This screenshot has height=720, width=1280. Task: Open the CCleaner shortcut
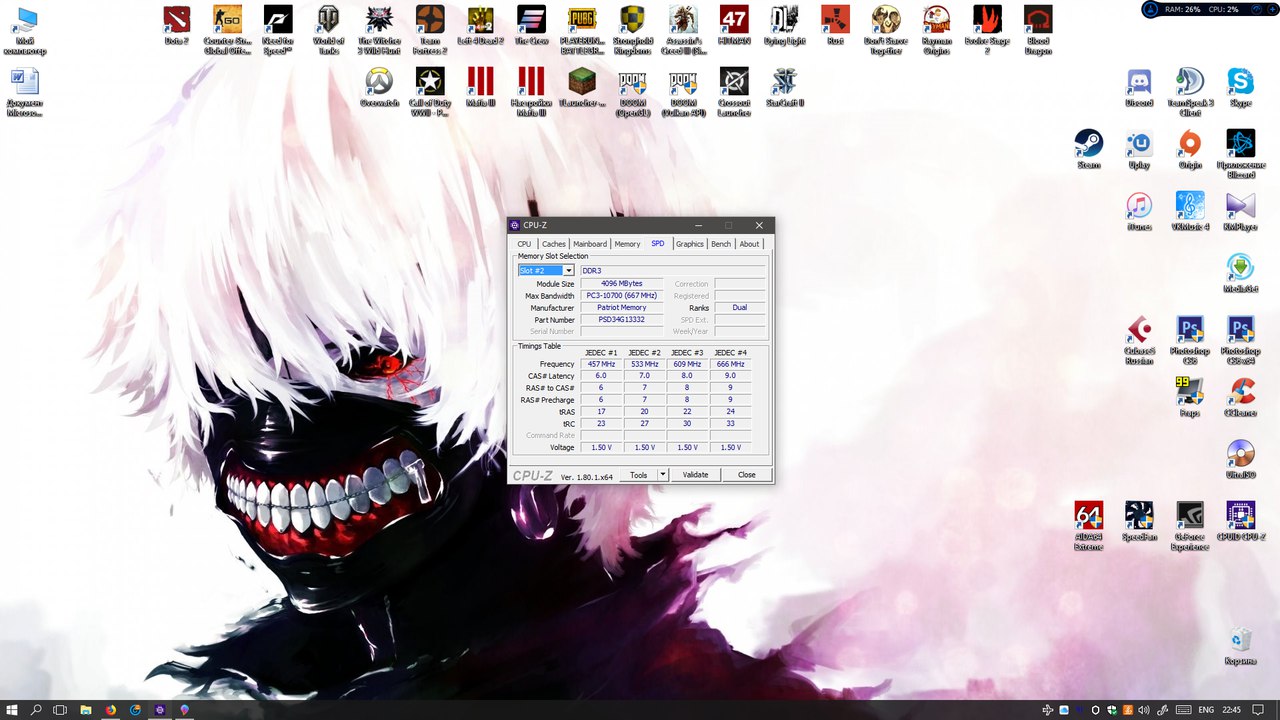point(1240,396)
